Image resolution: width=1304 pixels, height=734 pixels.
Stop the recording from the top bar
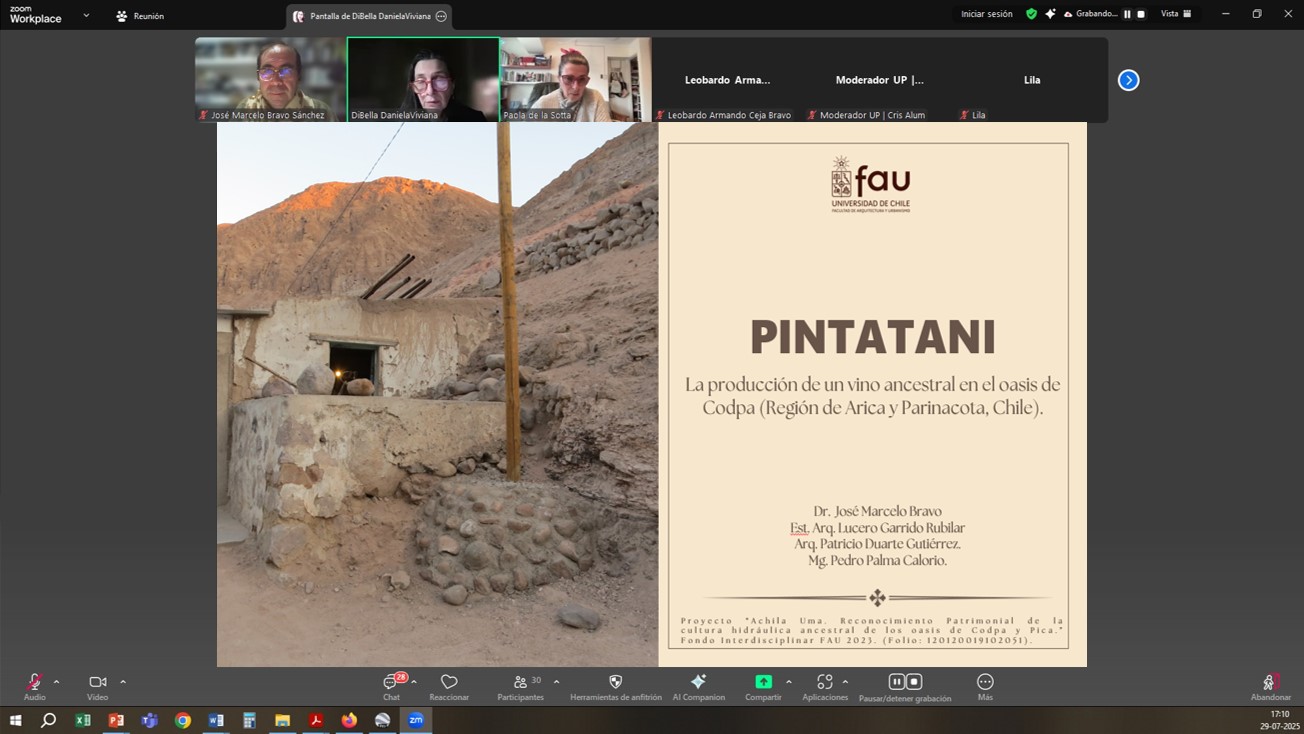pos(1141,14)
